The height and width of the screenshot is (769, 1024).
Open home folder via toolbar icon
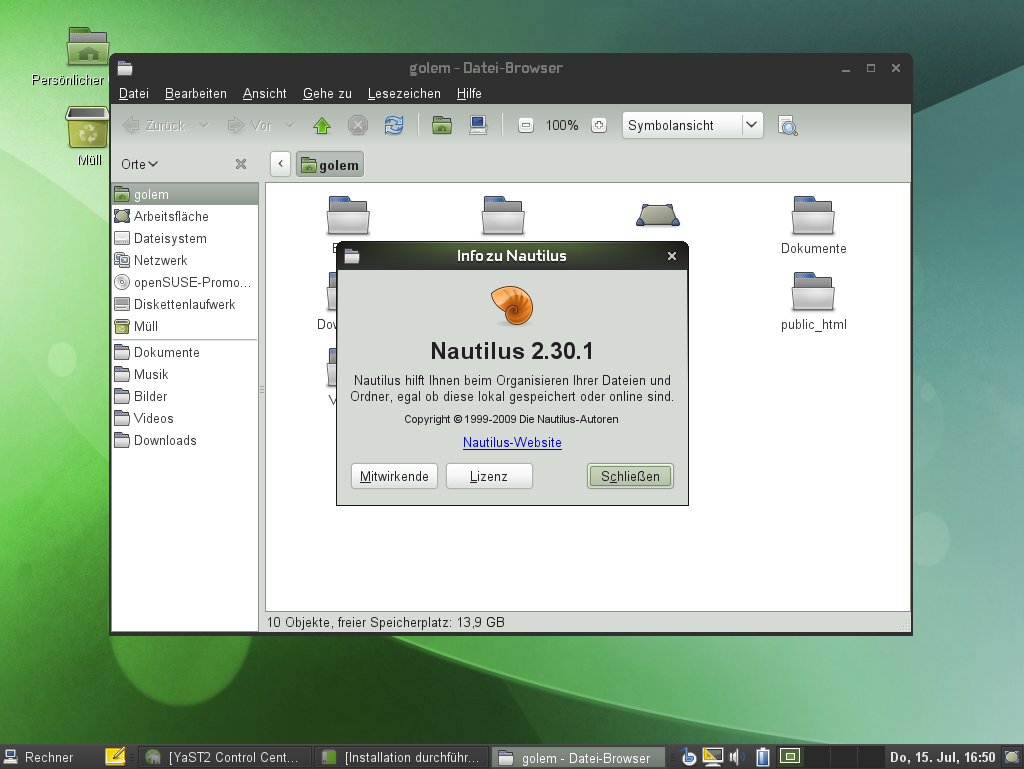(x=441, y=125)
